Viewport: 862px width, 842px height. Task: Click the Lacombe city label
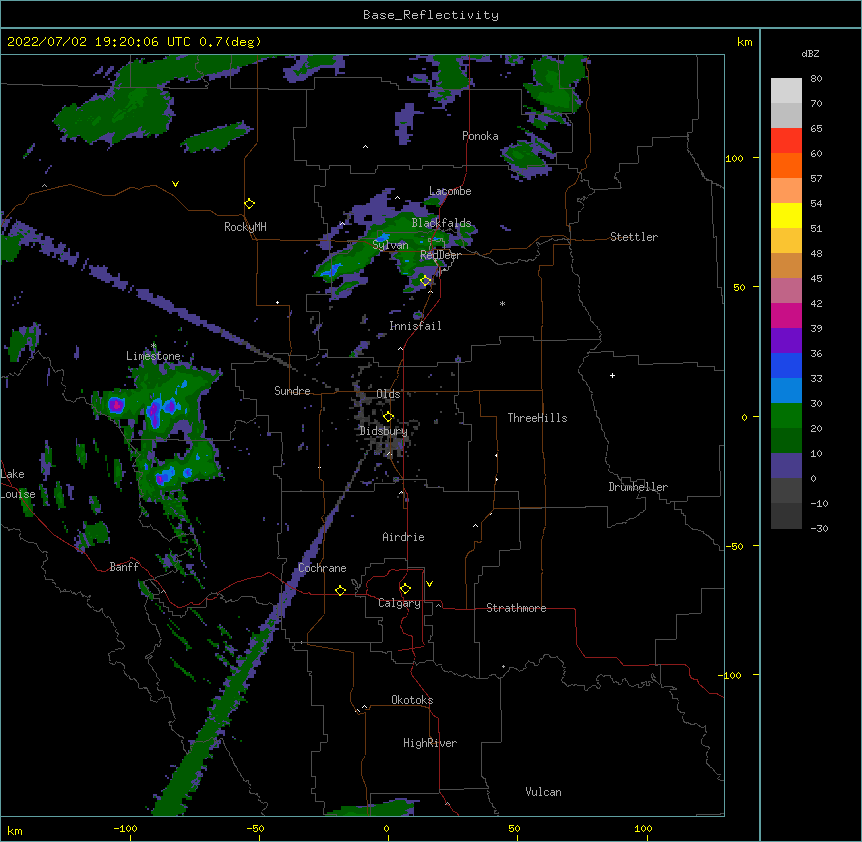pos(450,191)
